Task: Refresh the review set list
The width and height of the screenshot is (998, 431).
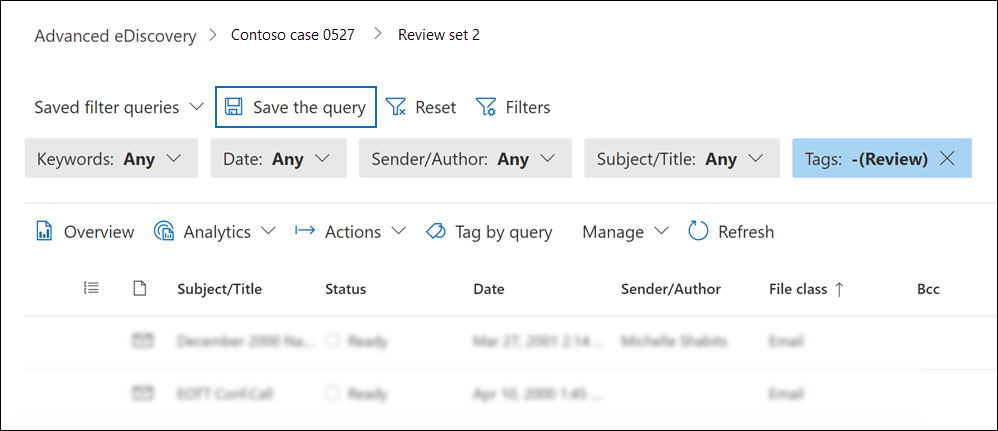Action: (731, 232)
